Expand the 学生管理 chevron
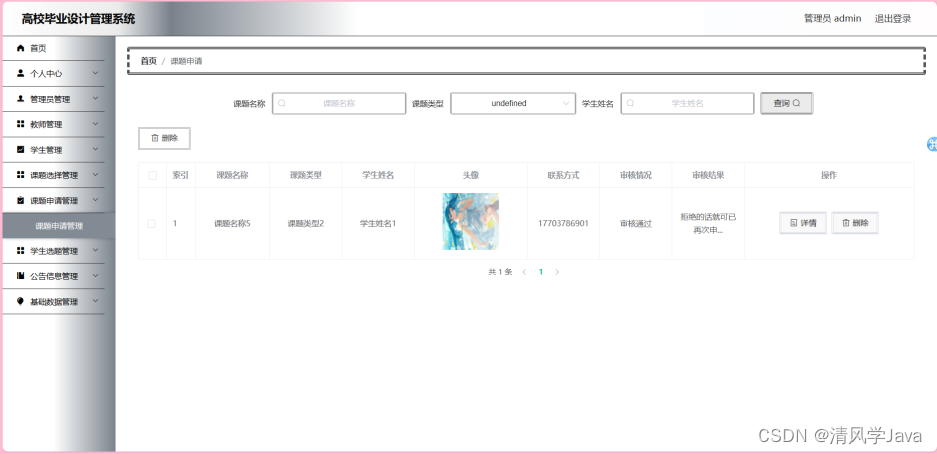Viewport: 937px width, 454px height. click(95, 149)
